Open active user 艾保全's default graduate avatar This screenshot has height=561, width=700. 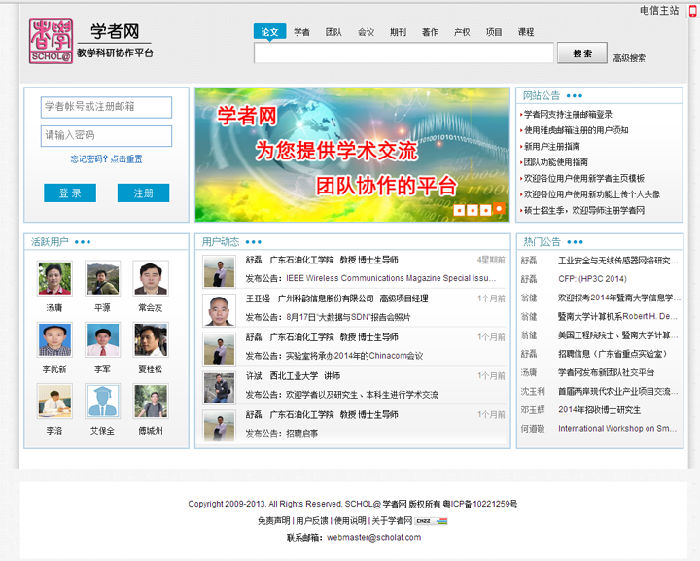pos(103,401)
